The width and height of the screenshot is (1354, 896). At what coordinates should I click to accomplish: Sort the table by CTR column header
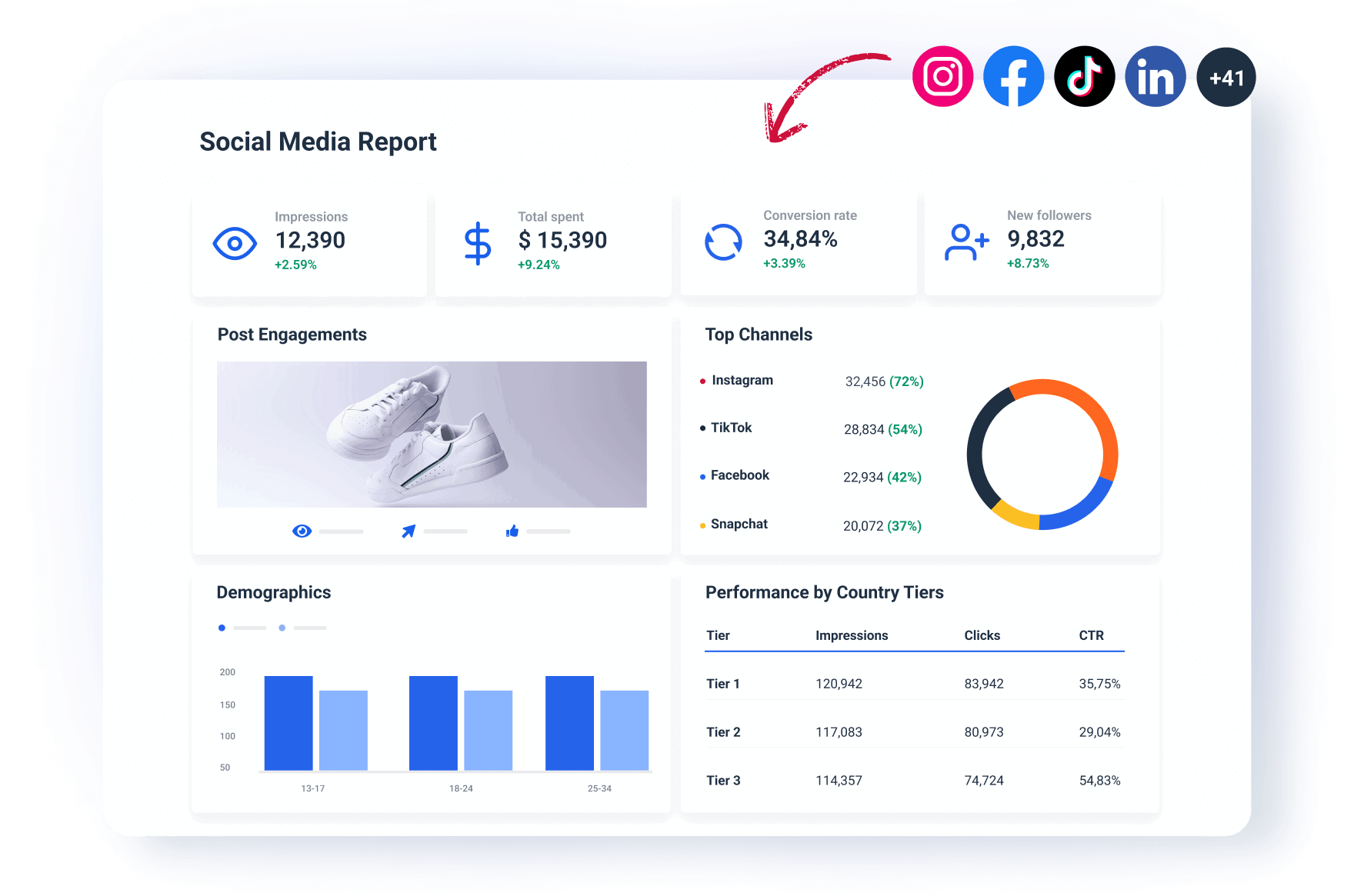(x=1092, y=635)
